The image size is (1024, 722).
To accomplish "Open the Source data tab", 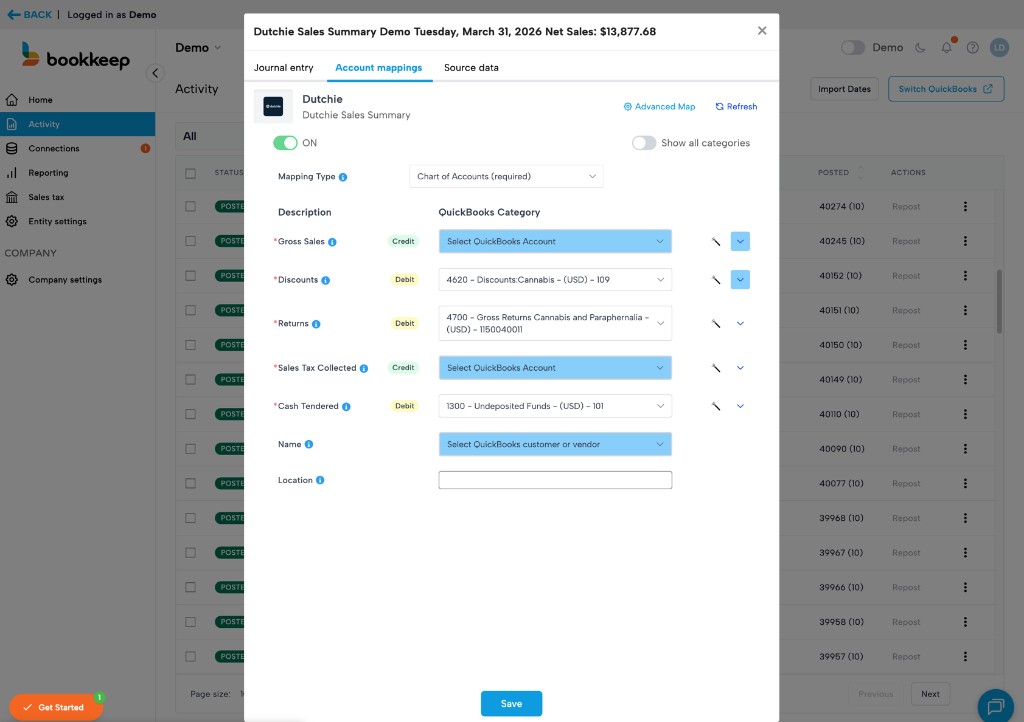I will [472, 69].
